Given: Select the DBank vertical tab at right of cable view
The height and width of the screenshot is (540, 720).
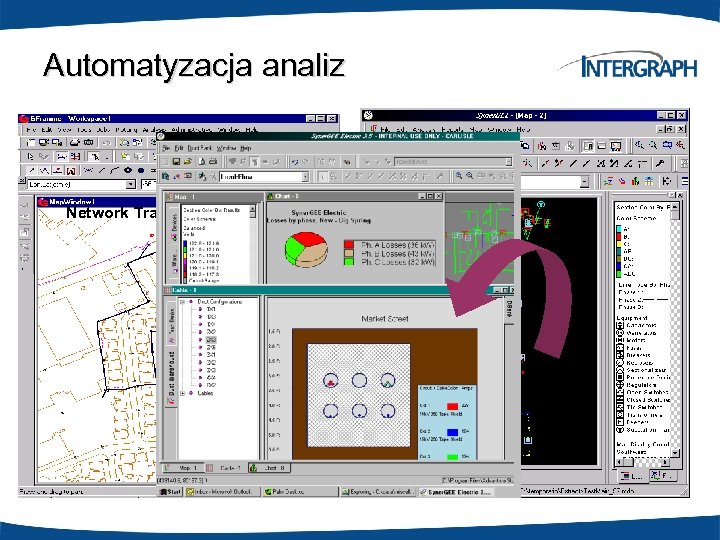Looking at the screenshot, I should coord(509,309).
